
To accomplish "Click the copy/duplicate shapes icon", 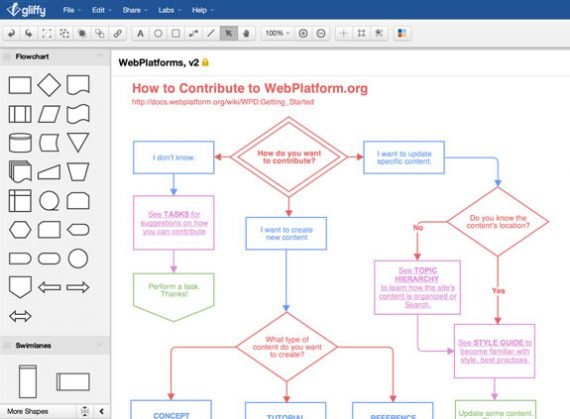I will pos(100,33).
